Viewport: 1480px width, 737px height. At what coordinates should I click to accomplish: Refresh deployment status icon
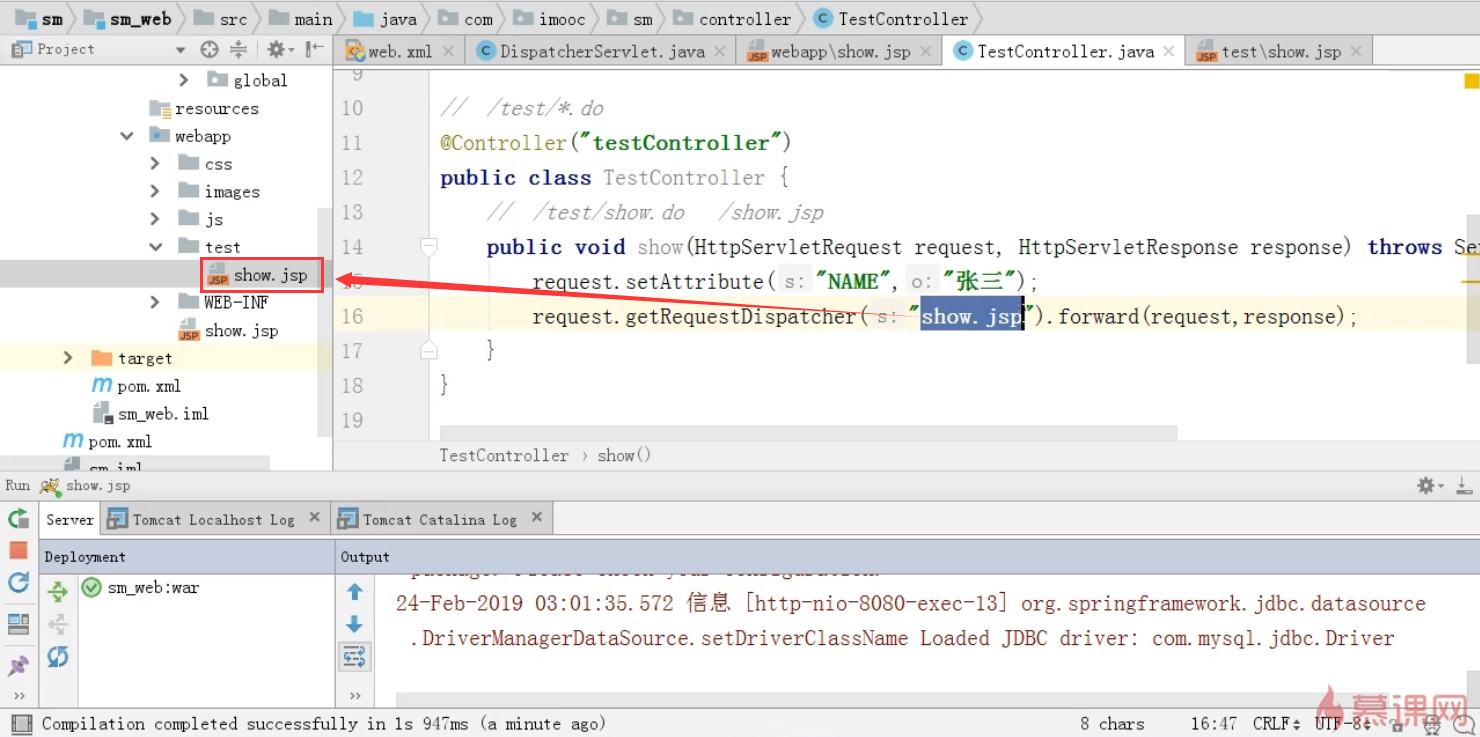pos(58,657)
